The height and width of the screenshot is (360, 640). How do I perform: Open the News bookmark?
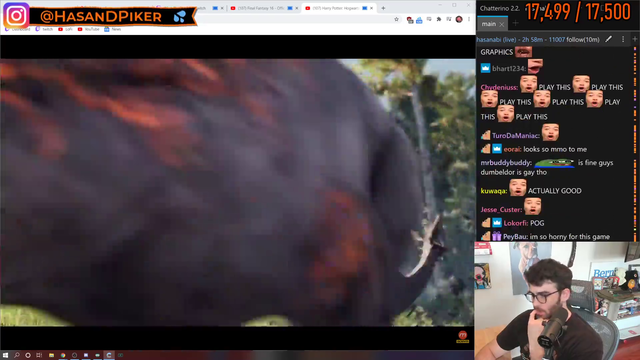[x=113, y=29]
